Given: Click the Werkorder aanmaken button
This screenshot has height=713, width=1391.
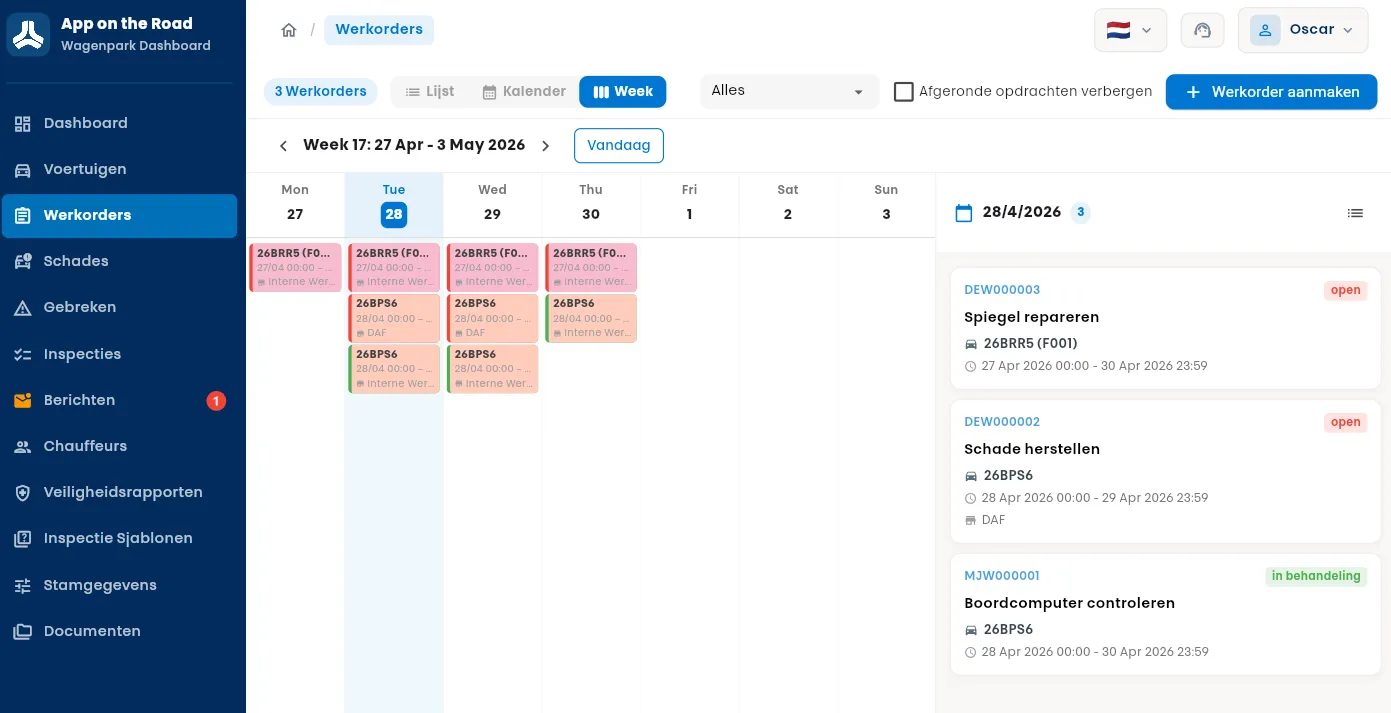Looking at the screenshot, I should (x=1271, y=92).
